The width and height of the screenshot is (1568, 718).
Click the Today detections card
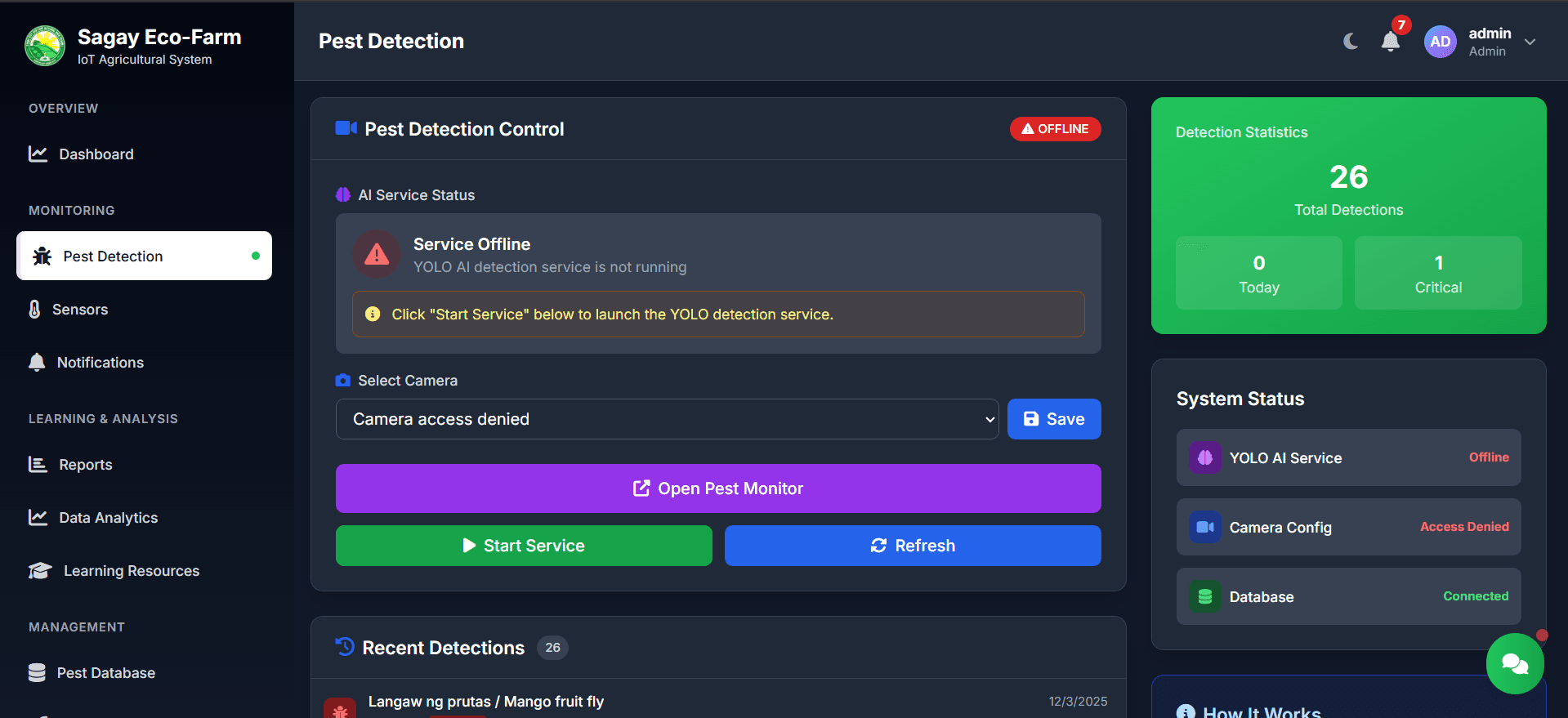coord(1258,273)
